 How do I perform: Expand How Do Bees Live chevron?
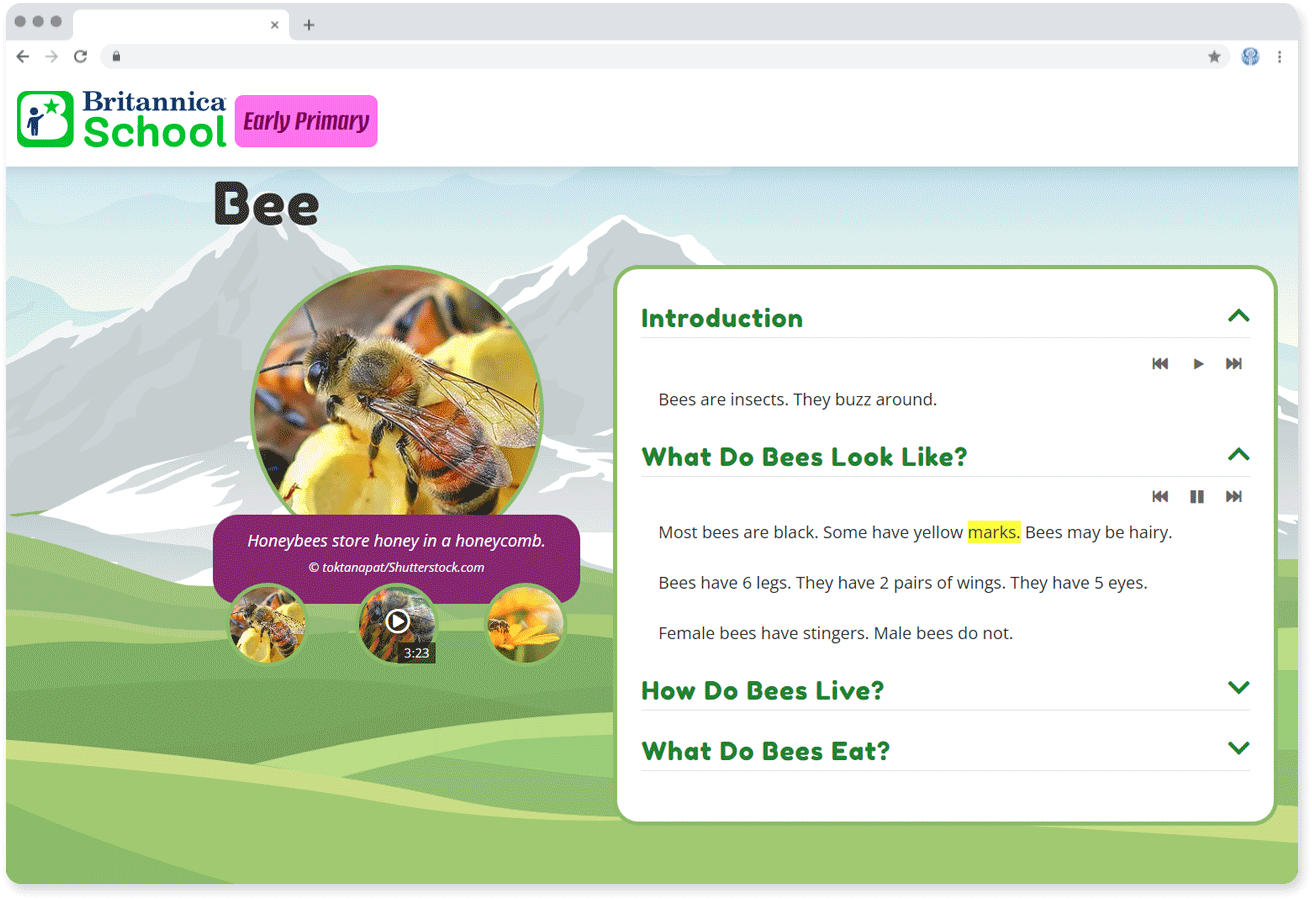tap(1238, 688)
